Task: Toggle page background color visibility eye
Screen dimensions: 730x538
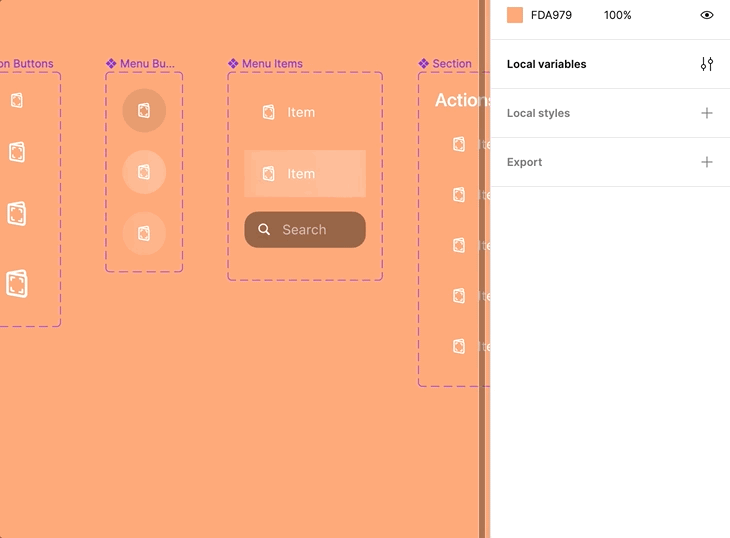Action: tap(707, 15)
